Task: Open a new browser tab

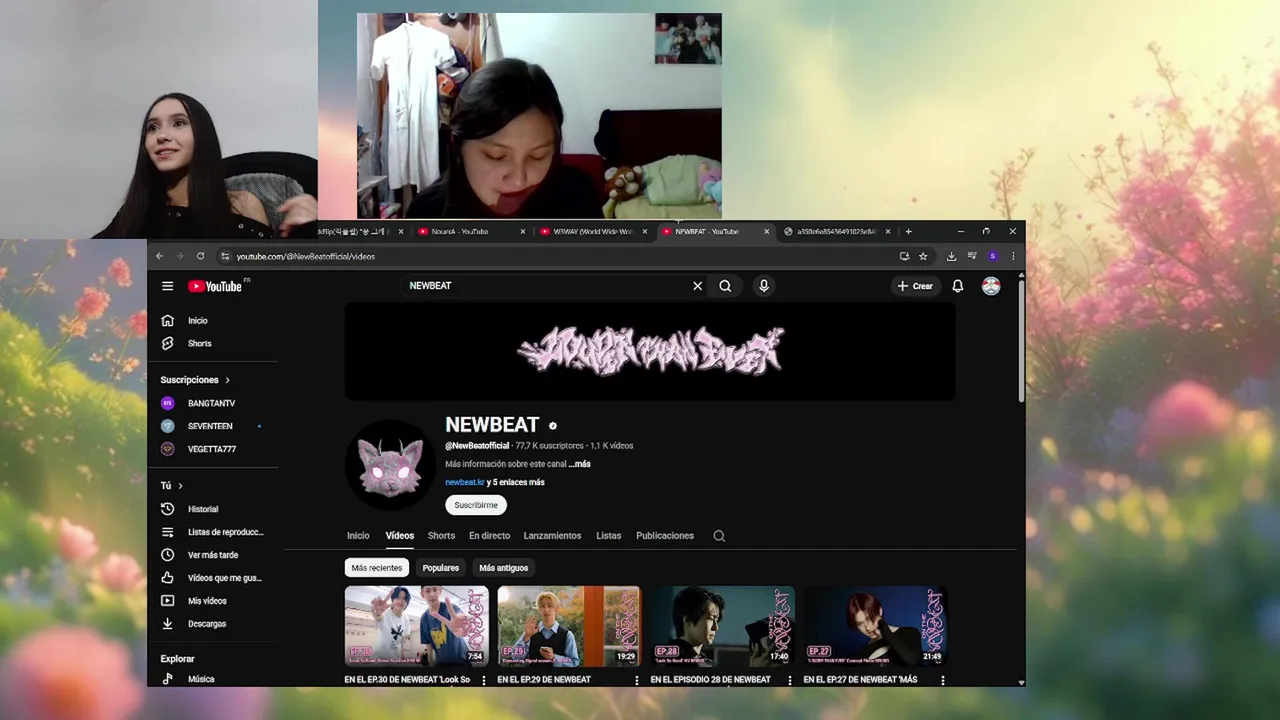Action: pos(908,231)
